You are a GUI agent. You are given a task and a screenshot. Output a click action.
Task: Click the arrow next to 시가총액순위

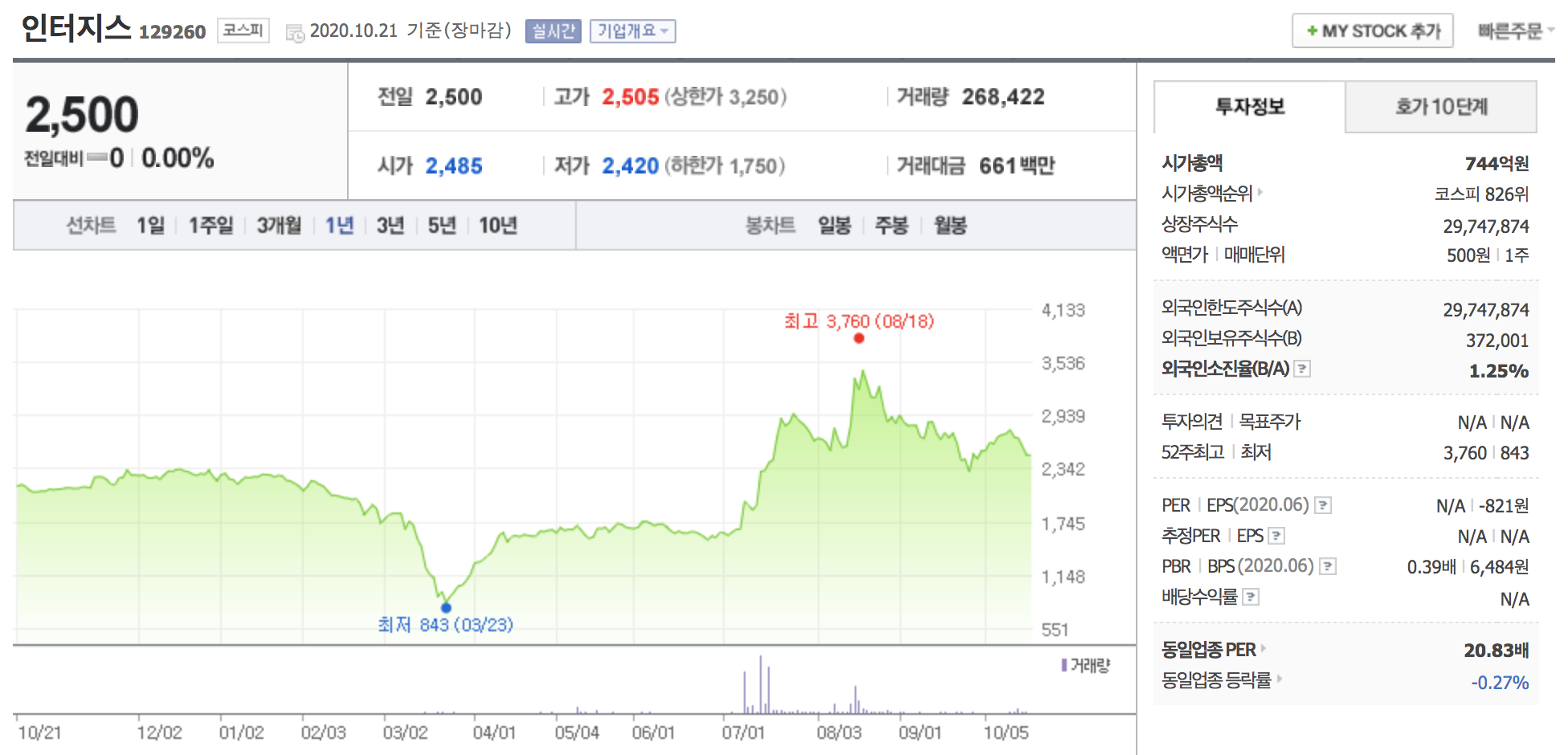pos(1260,192)
